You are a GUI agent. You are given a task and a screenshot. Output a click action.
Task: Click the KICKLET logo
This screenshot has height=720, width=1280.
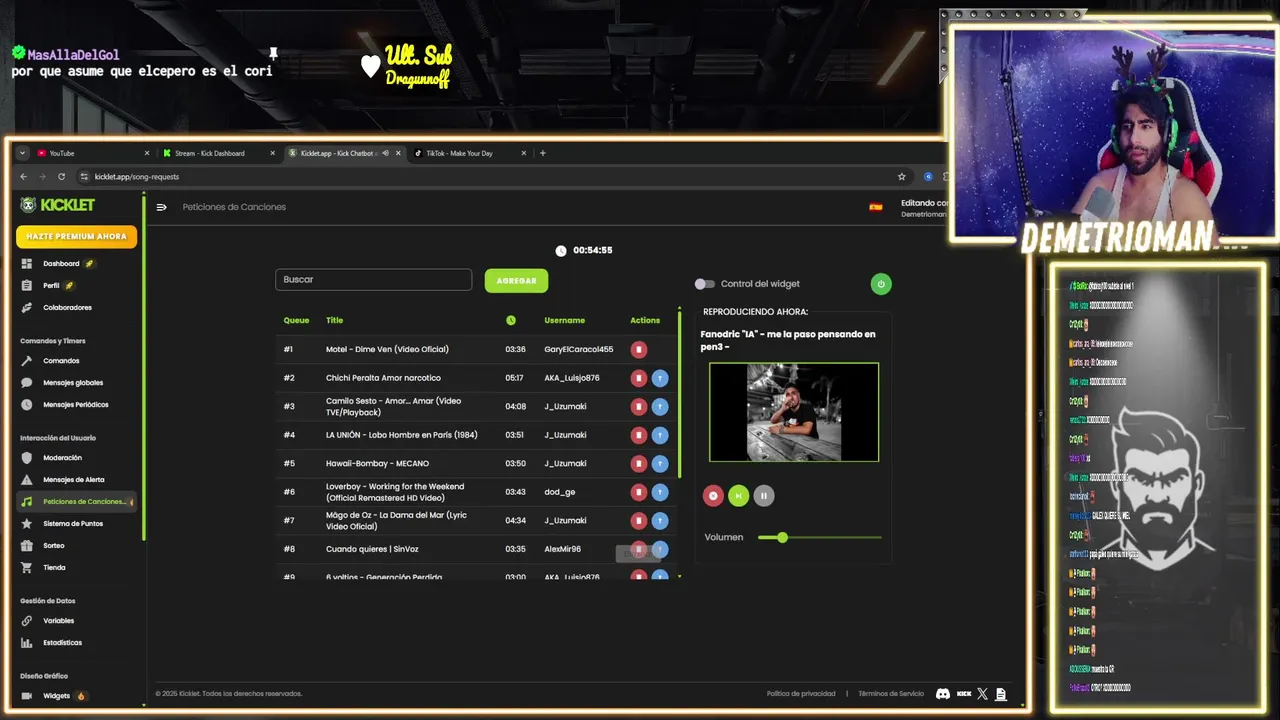point(57,205)
